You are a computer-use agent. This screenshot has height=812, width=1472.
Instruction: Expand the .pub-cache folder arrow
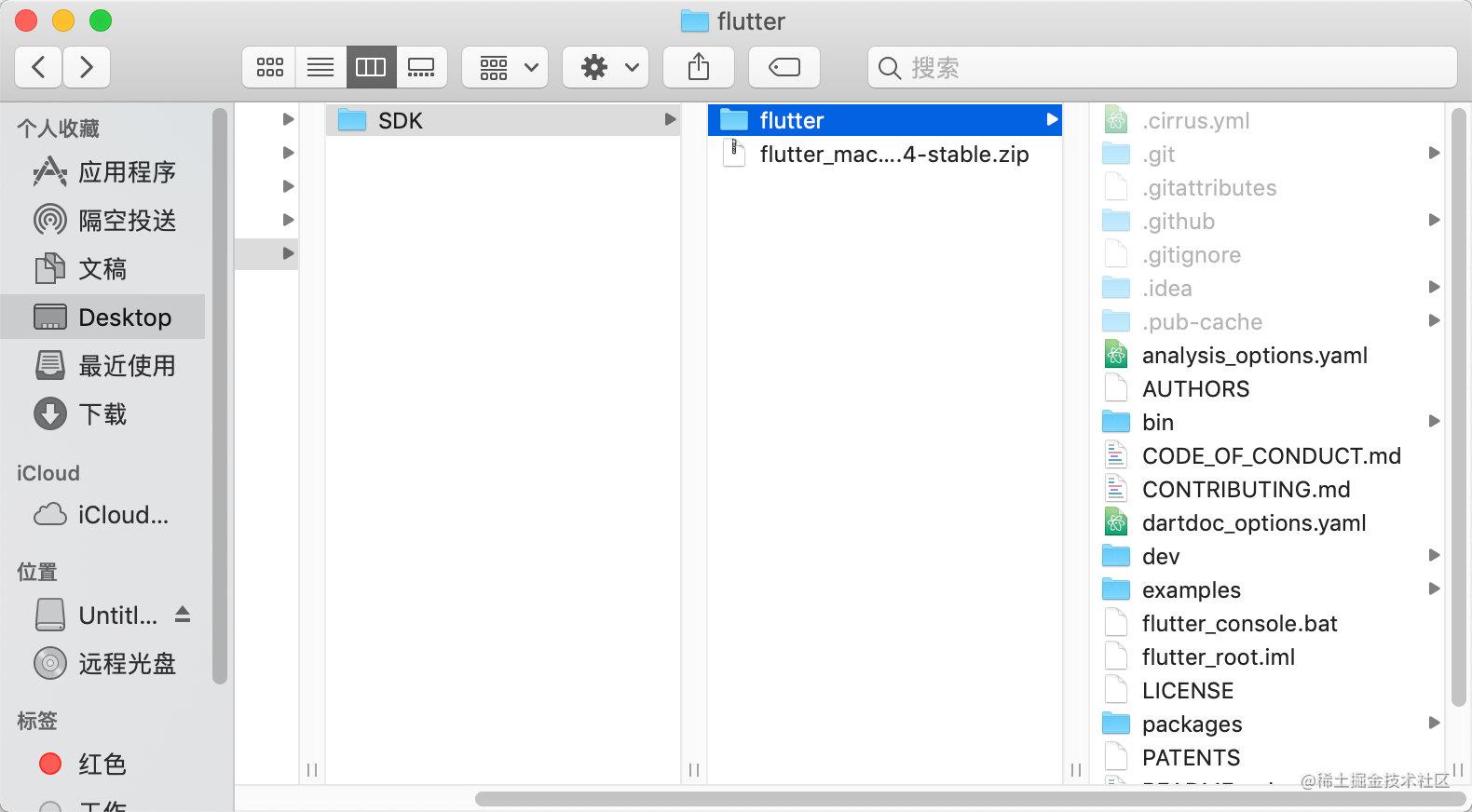pyautogui.click(x=1434, y=320)
